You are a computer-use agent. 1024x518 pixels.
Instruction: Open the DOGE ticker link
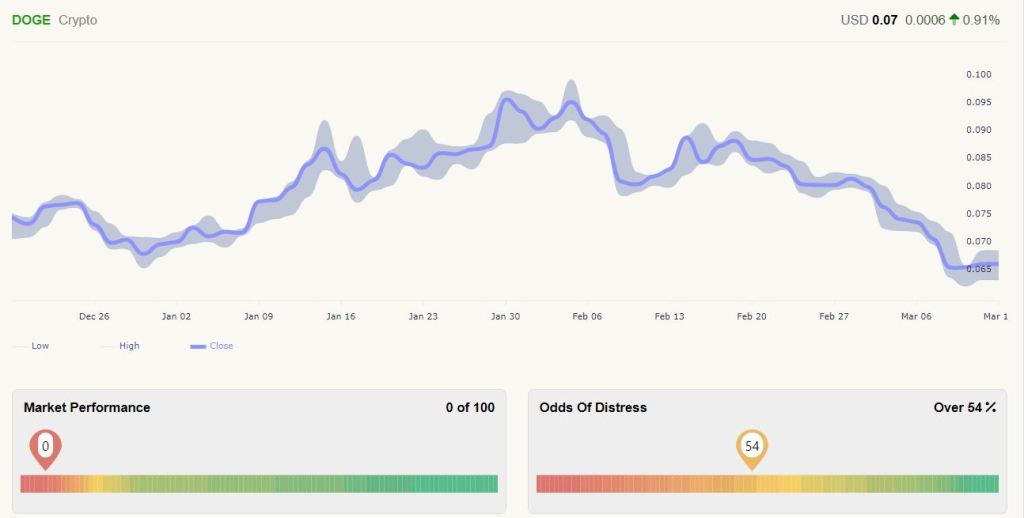[x=31, y=20]
